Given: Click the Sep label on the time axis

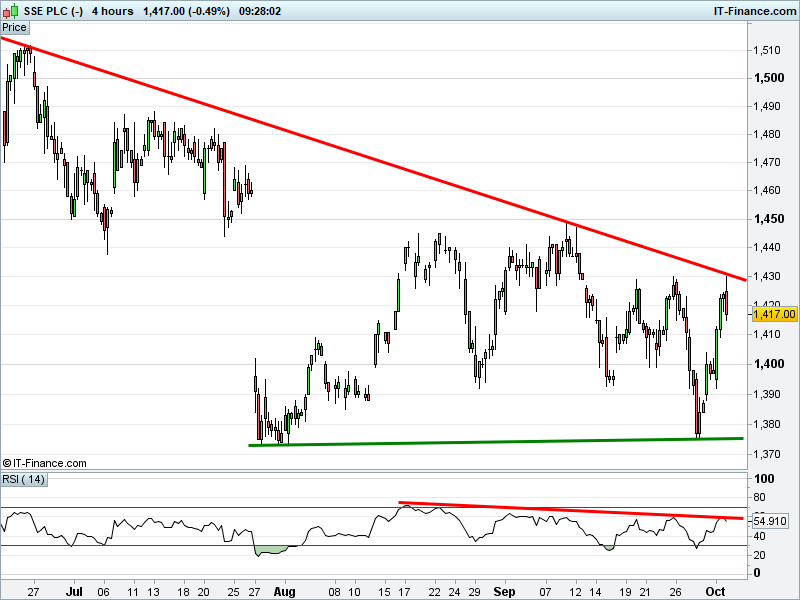Looking at the screenshot, I should (504, 591).
